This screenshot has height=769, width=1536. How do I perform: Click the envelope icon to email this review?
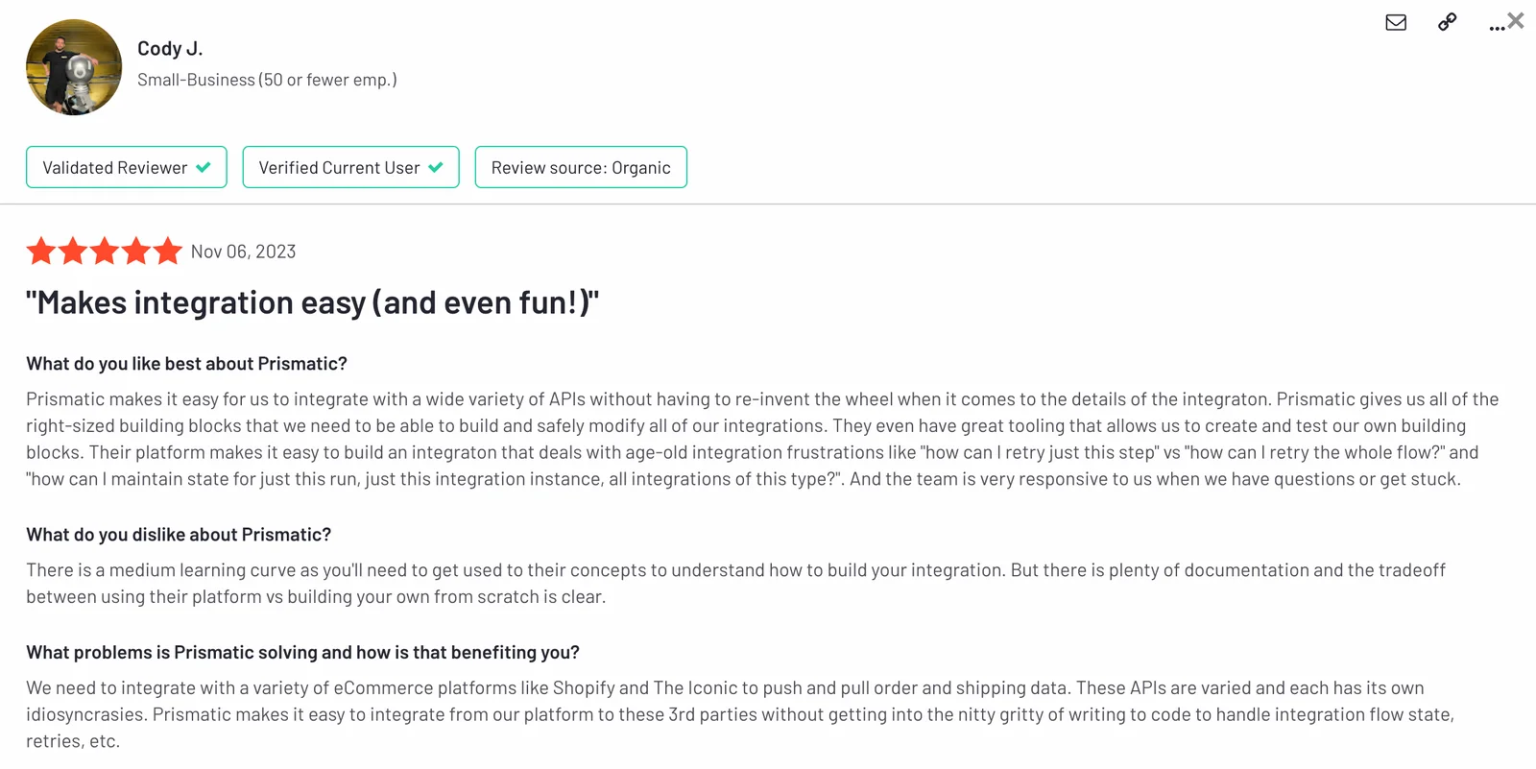coord(1396,22)
